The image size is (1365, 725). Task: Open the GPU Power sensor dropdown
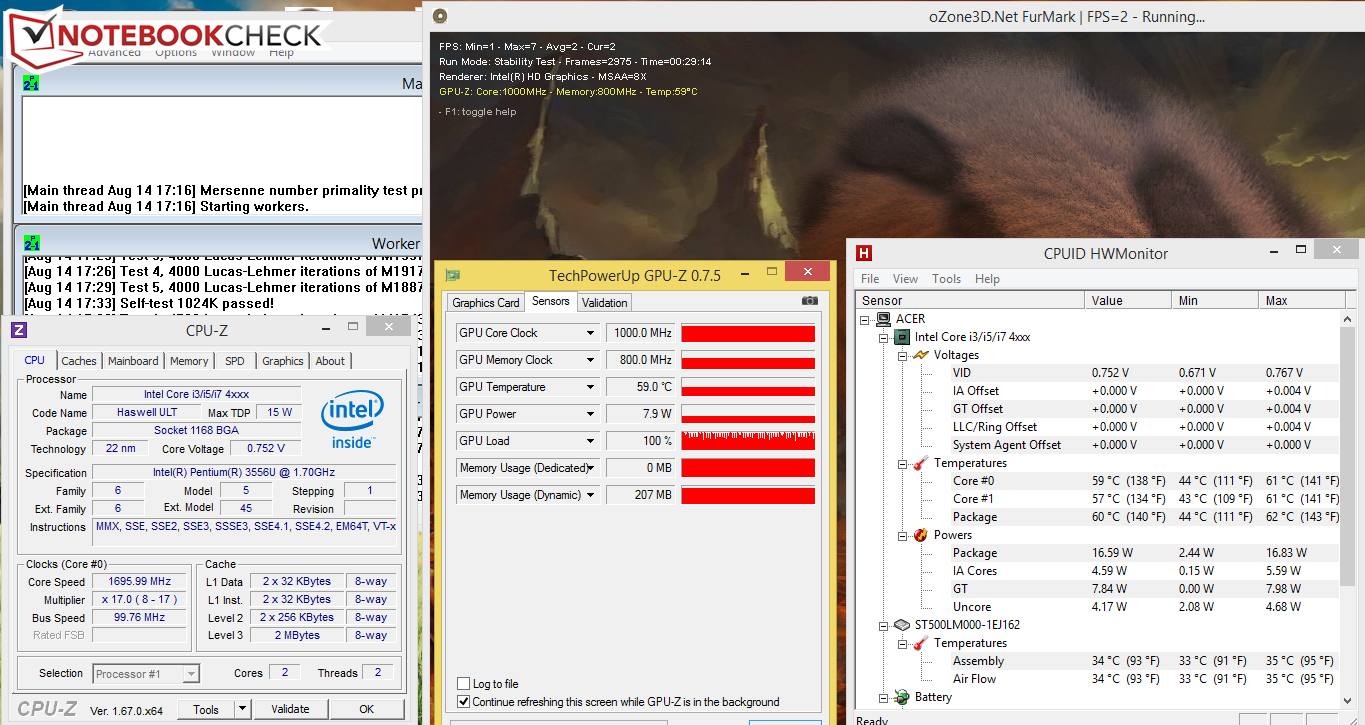(x=591, y=414)
